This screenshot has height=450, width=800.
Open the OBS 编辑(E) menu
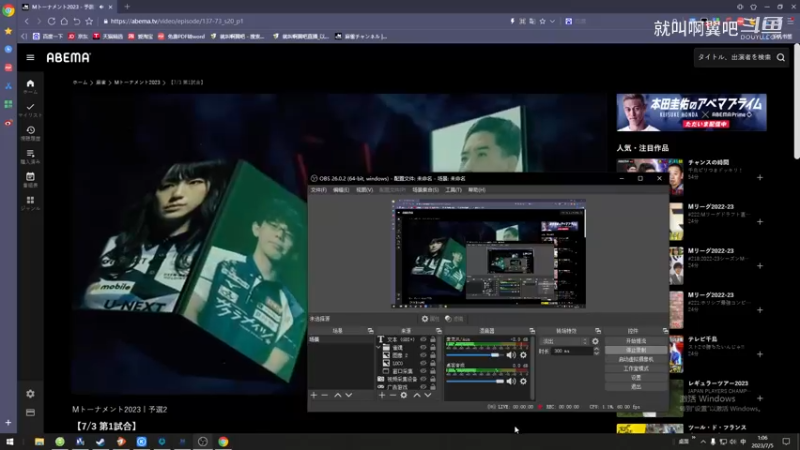point(341,190)
